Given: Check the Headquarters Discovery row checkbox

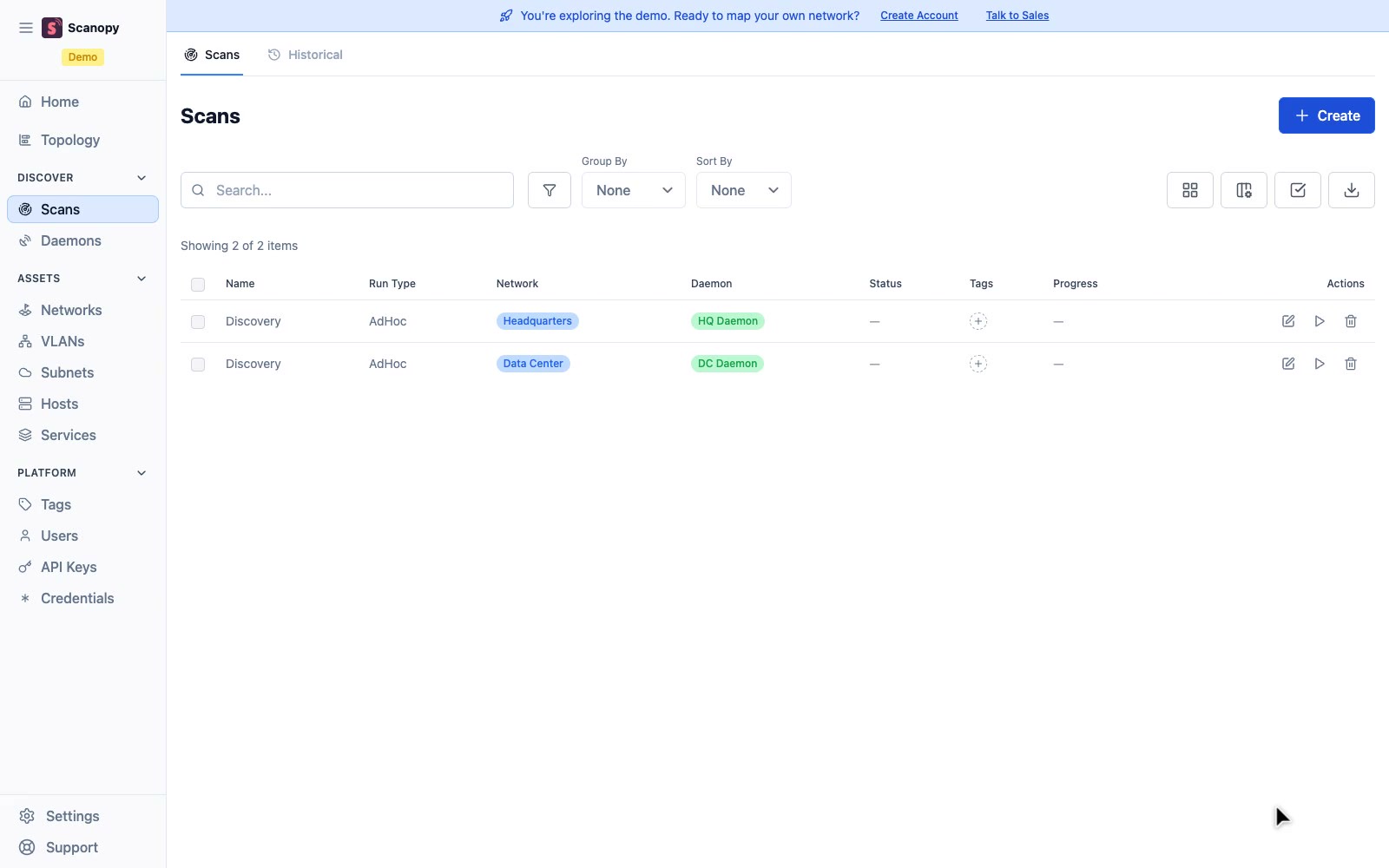Looking at the screenshot, I should [198, 322].
